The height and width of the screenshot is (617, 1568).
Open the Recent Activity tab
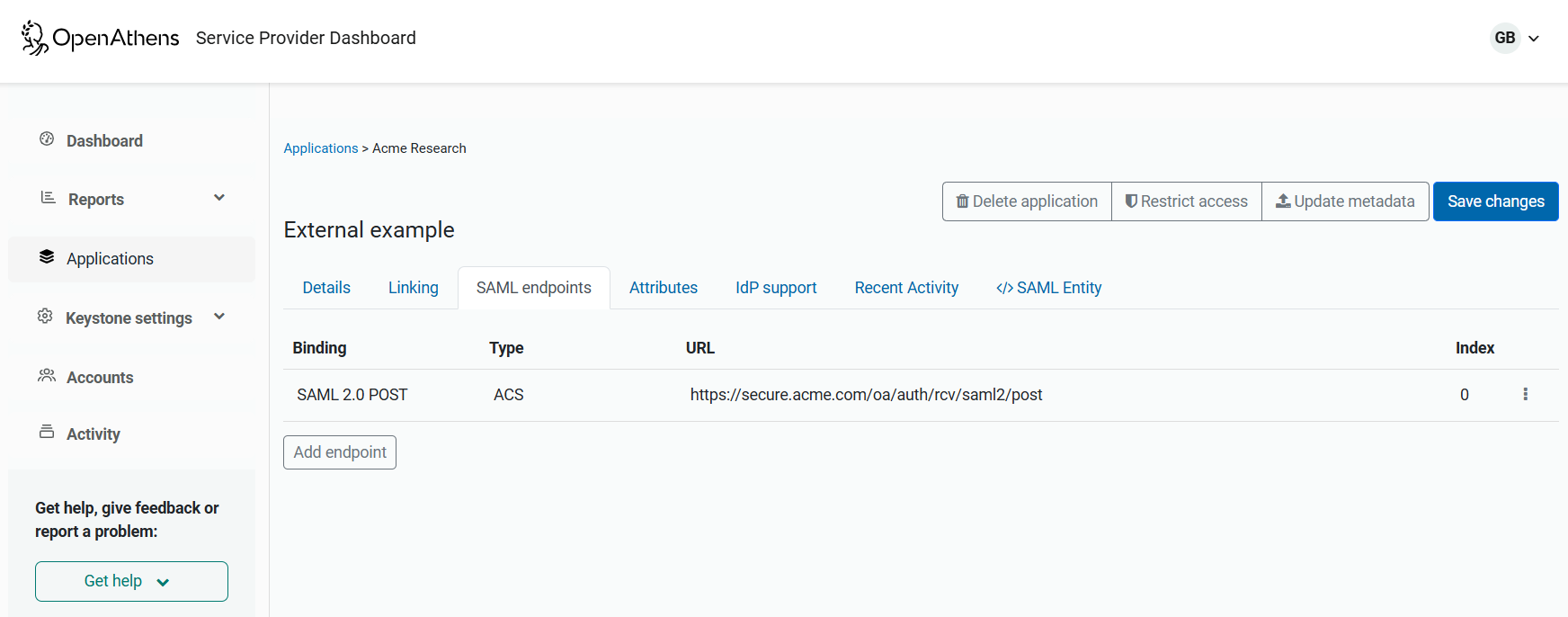(x=906, y=288)
